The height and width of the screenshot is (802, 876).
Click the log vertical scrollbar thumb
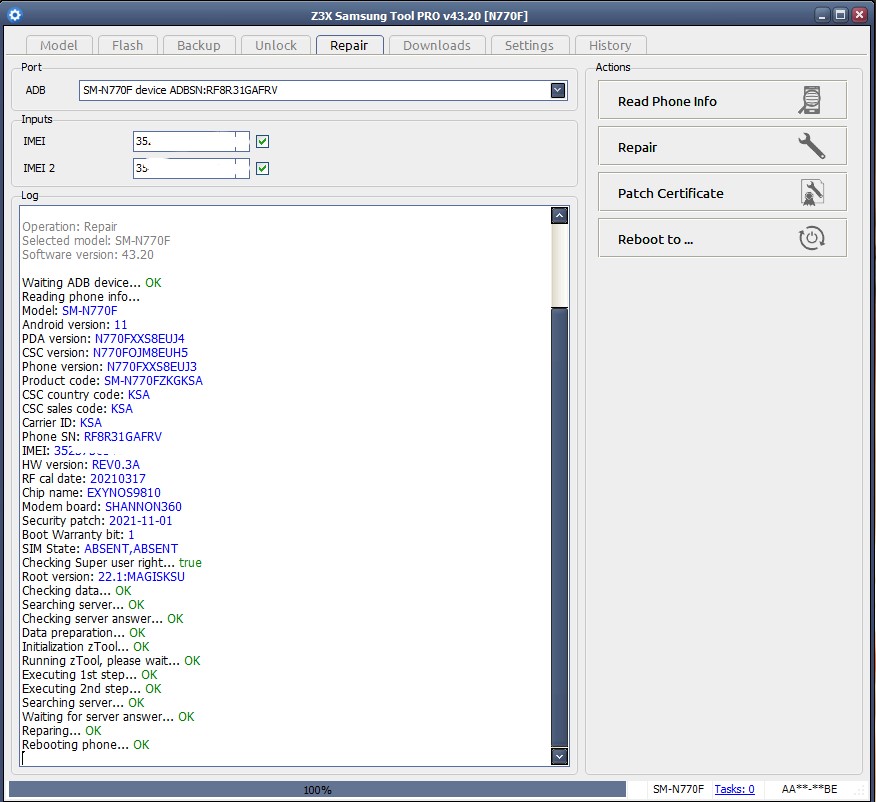559,527
